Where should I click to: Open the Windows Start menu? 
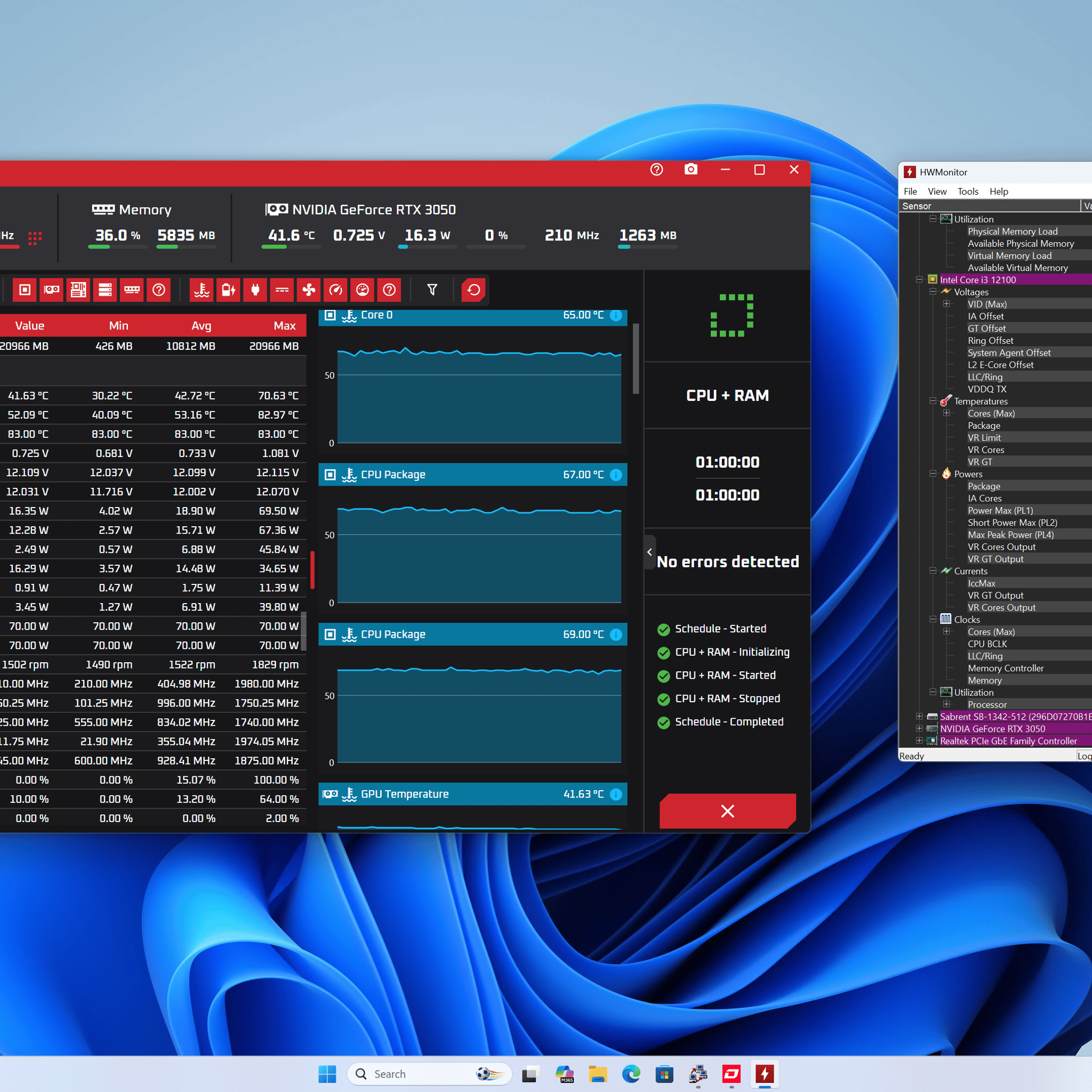[327, 1074]
